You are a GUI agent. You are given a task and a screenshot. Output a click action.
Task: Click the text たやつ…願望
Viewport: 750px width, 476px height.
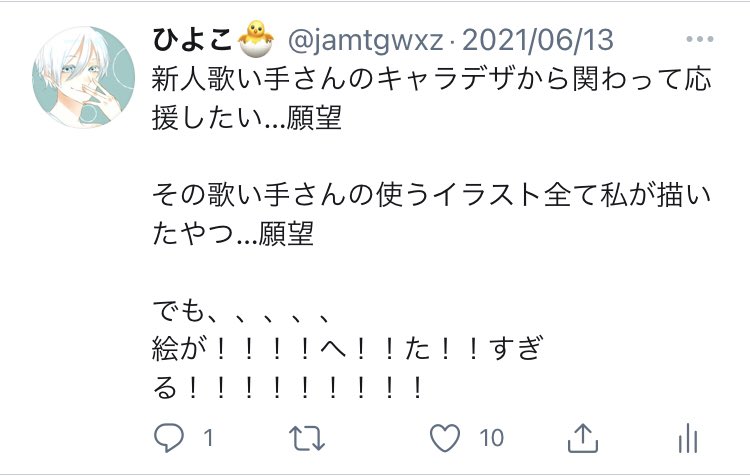point(233,233)
